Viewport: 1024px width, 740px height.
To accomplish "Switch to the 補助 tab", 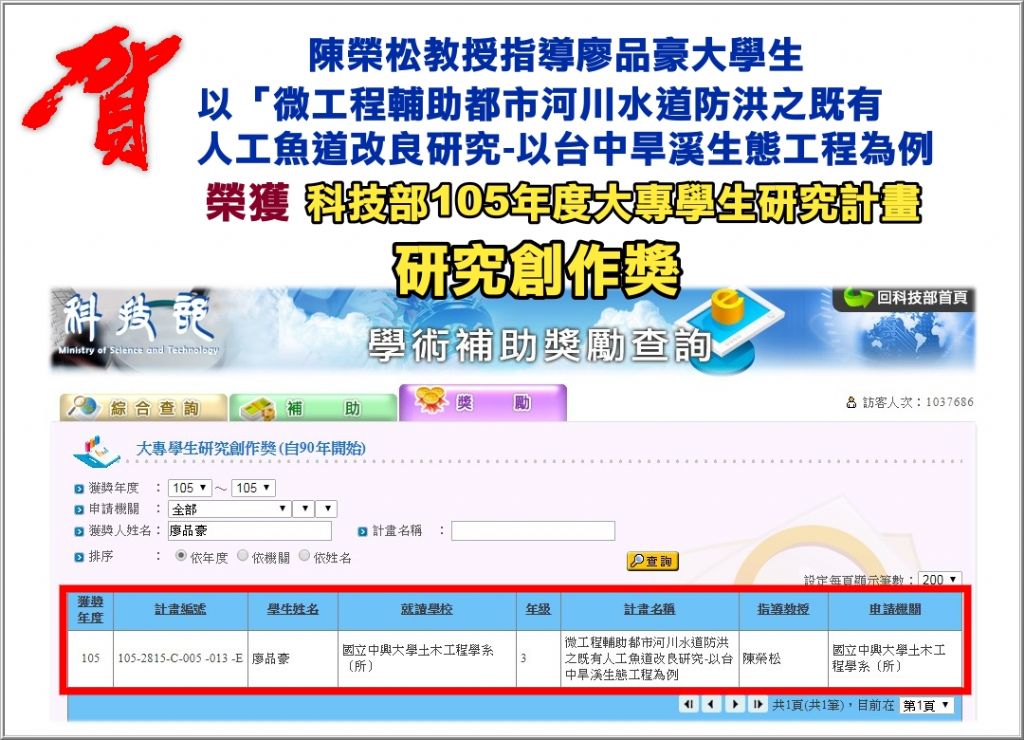I will [313, 408].
